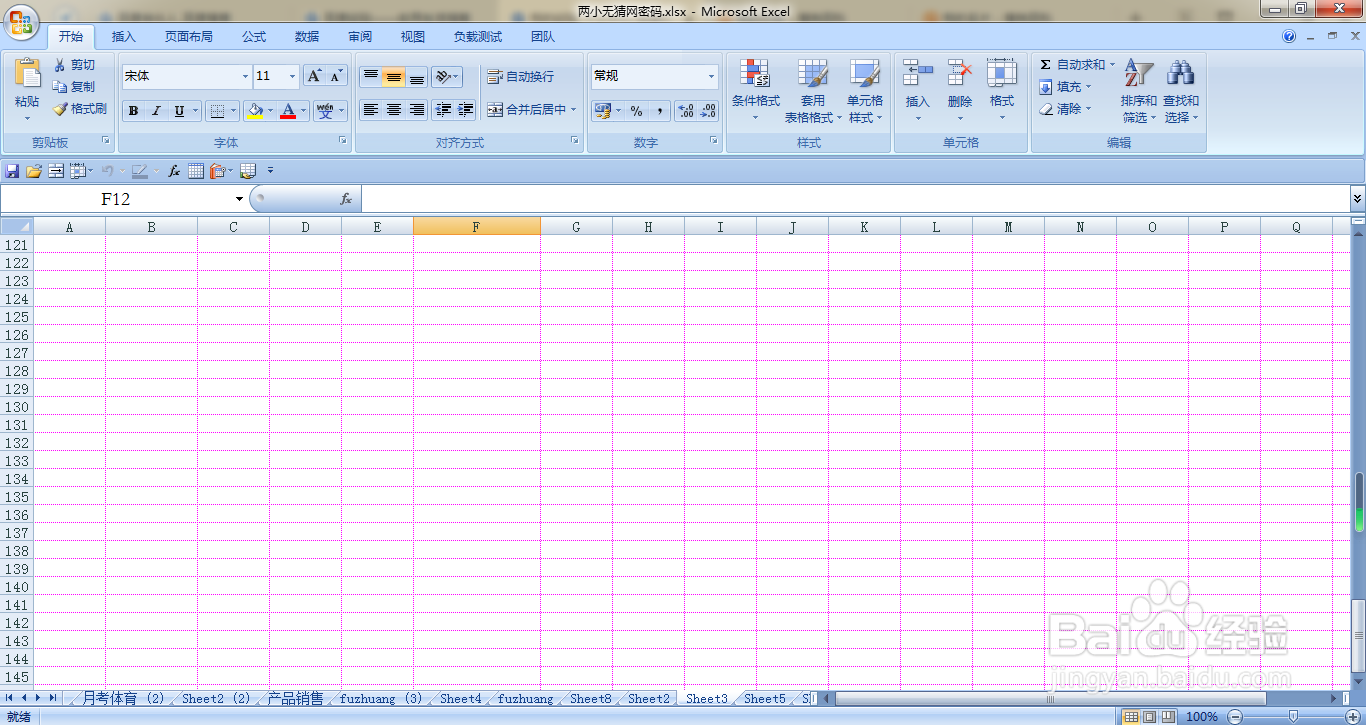Switch to the Data (数据) tab
The height and width of the screenshot is (725, 1366).
307,37
